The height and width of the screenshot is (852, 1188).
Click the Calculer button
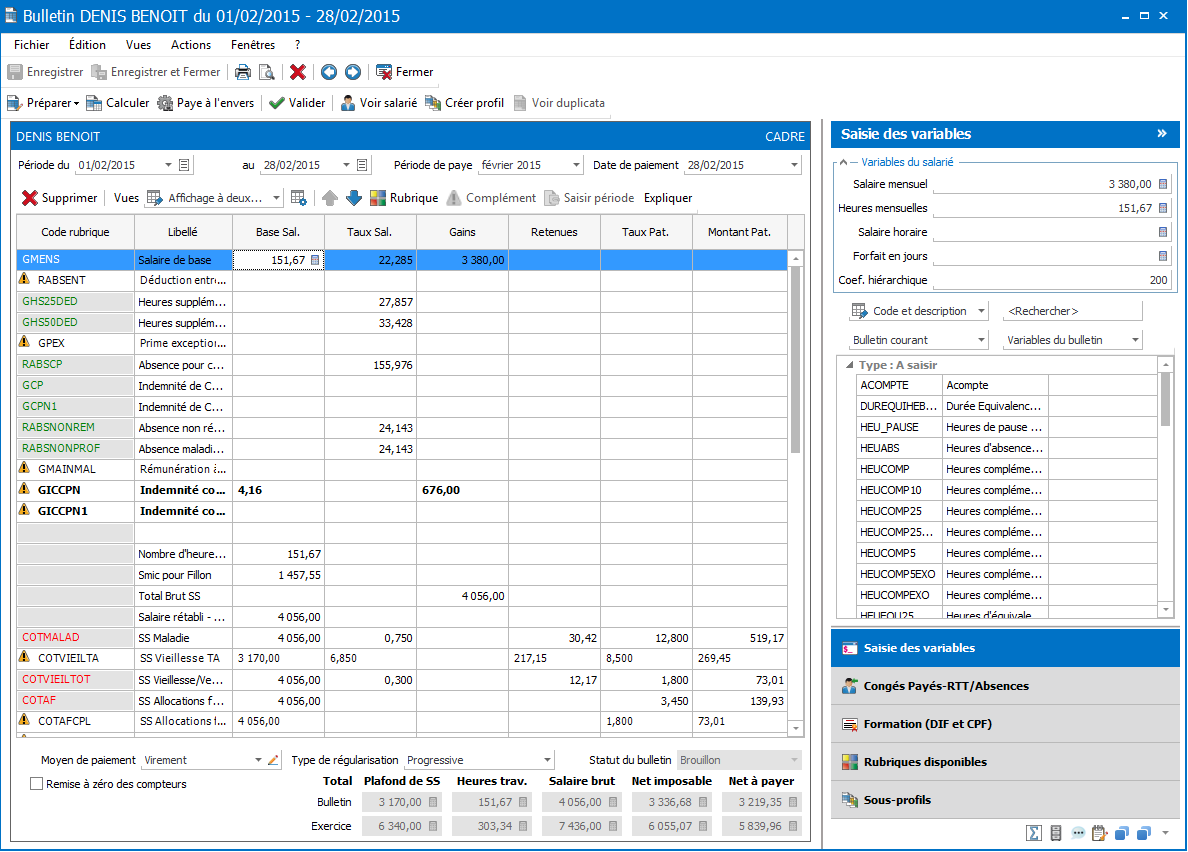click(118, 103)
